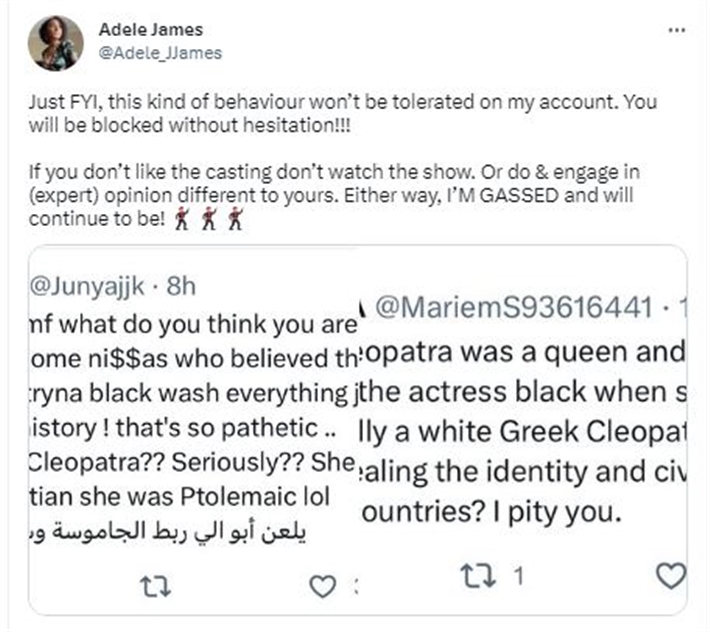The image size is (710, 632).
Task: Click the first dancing emoji in the tweet
Action: [x=183, y=218]
